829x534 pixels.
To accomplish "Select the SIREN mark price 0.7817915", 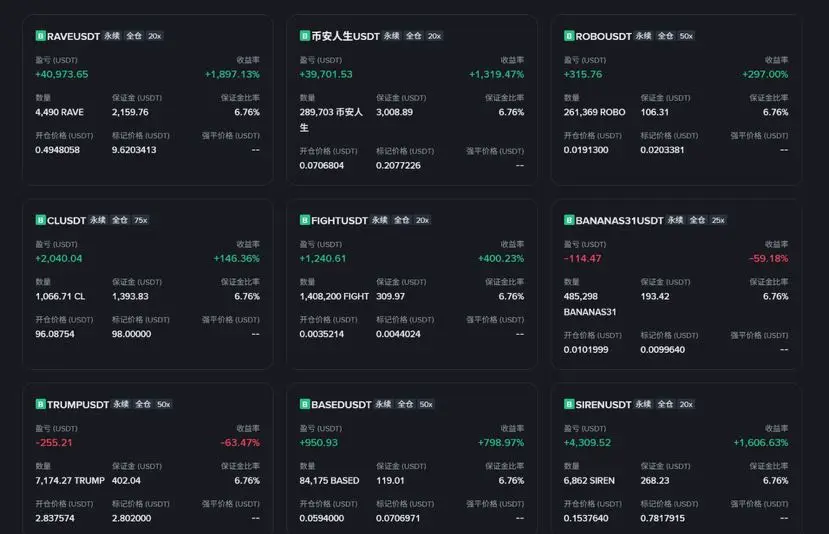I will point(662,519).
